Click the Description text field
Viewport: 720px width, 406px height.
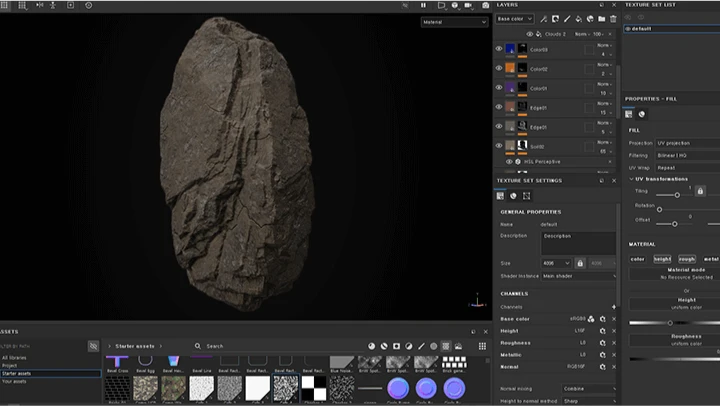[x=579, y=243]
